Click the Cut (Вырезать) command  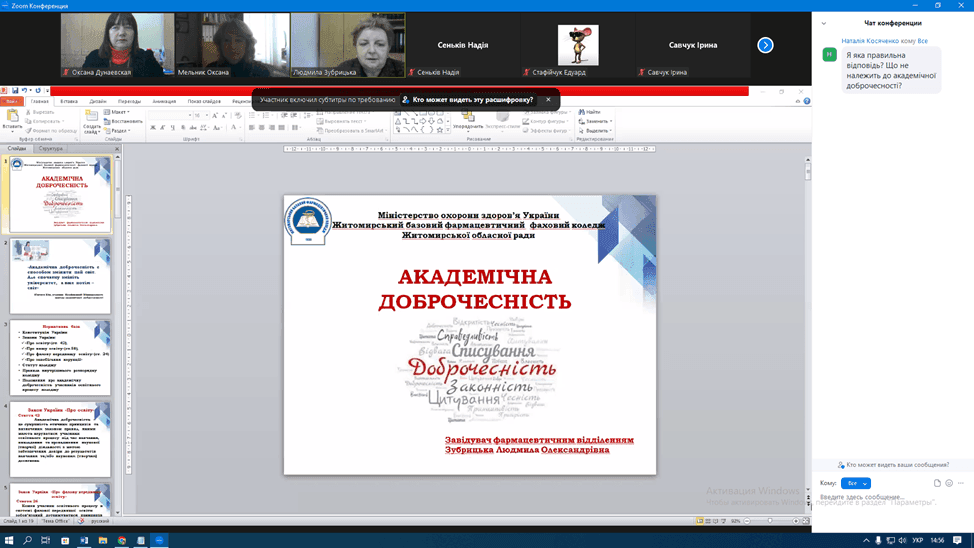tap(40, 112)
